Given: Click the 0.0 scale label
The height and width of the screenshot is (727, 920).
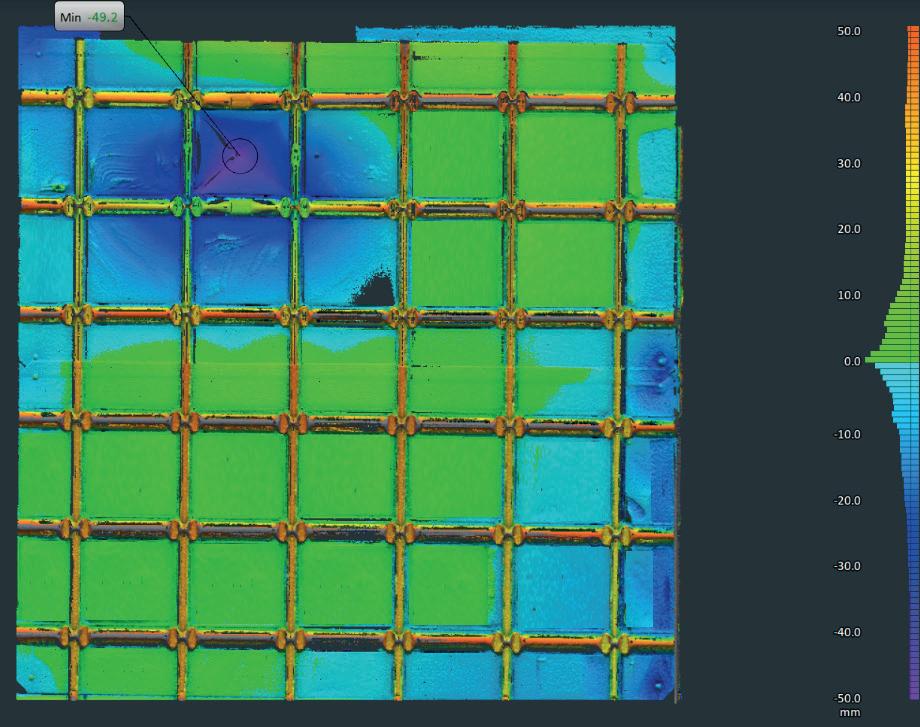Looking at the screenshot, I should pyautogui.click(x=852, y=361).
